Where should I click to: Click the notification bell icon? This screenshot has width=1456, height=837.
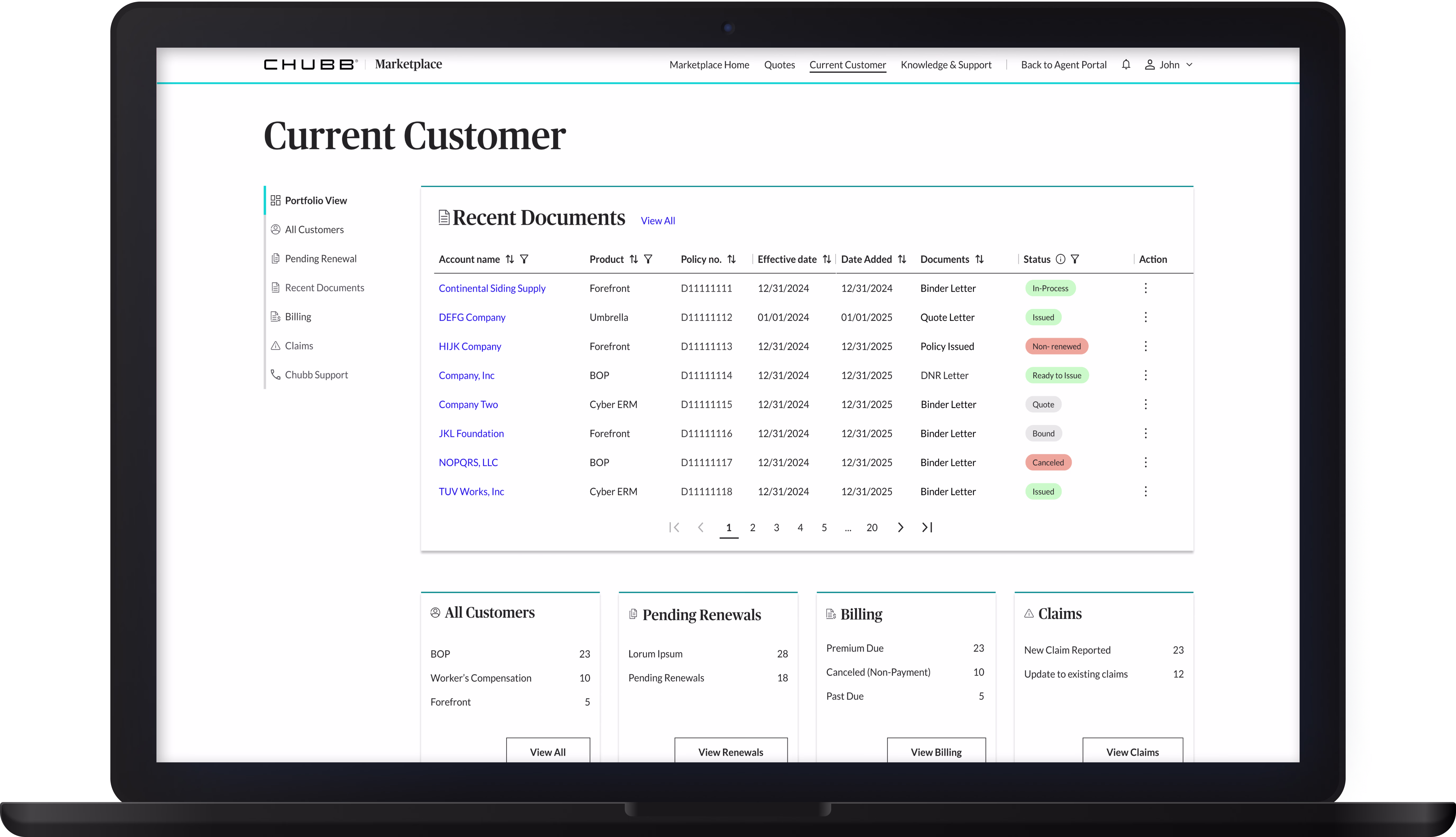click(x=1126, y=64)
